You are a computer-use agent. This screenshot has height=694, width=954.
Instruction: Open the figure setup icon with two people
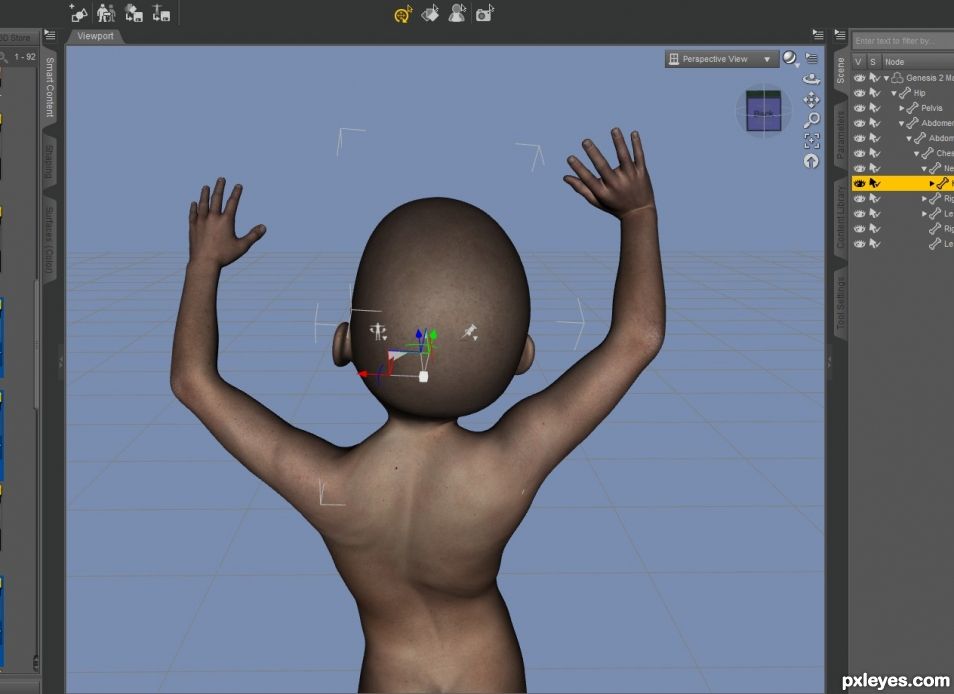click(x=106, y=13)
